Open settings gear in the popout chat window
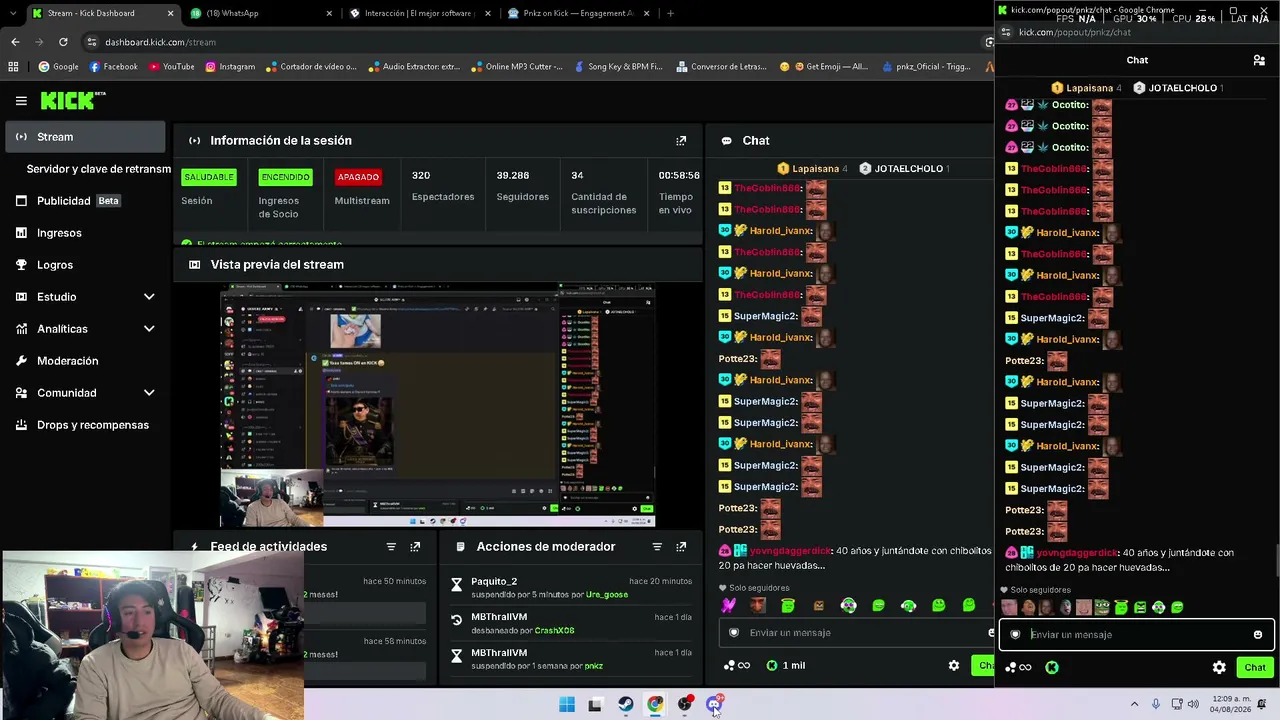Viewport: 1280px width, 720px height. tap(1219, 667)
